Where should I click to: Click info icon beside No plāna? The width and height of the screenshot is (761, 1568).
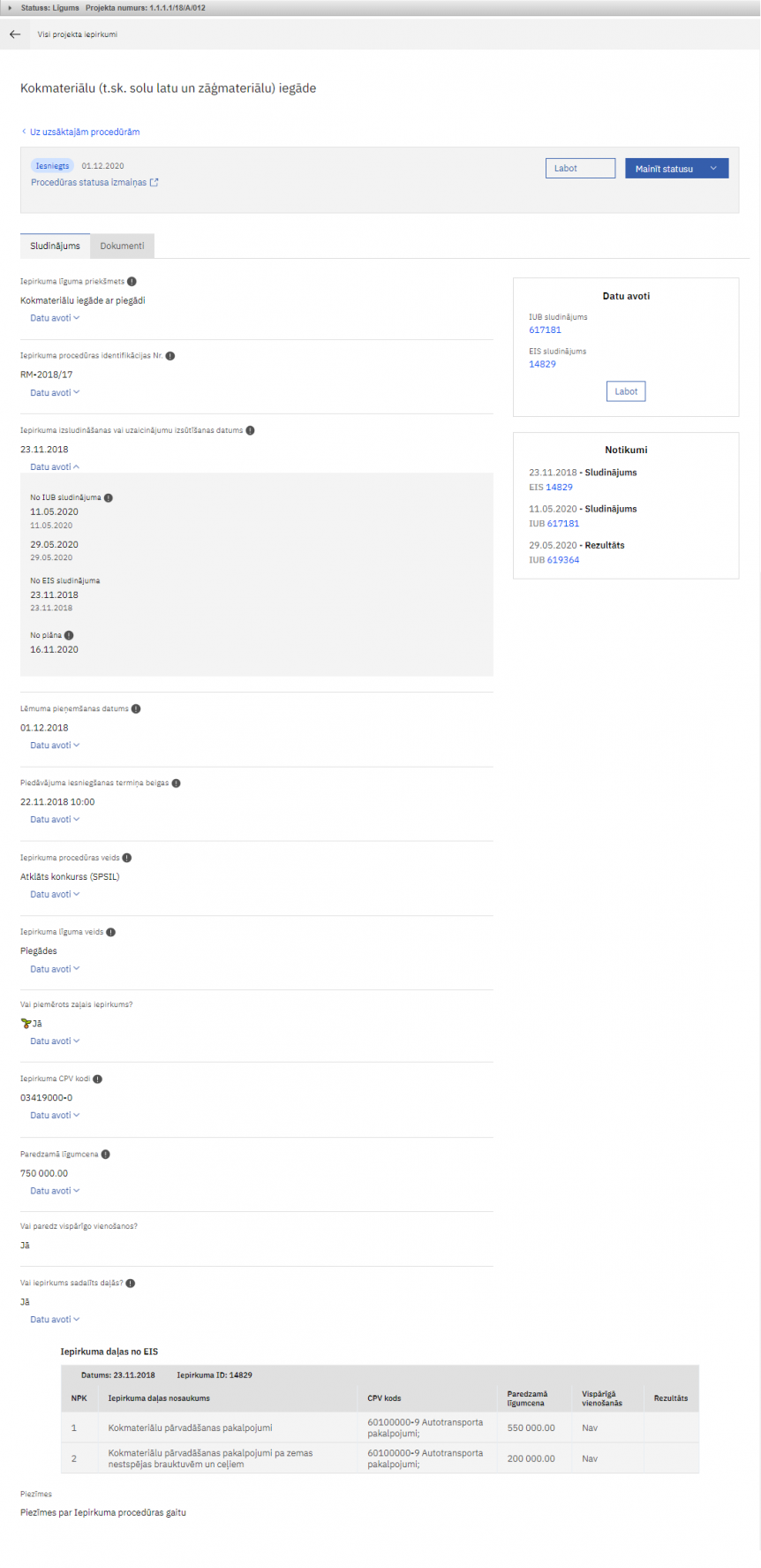(x=69, y=635)
